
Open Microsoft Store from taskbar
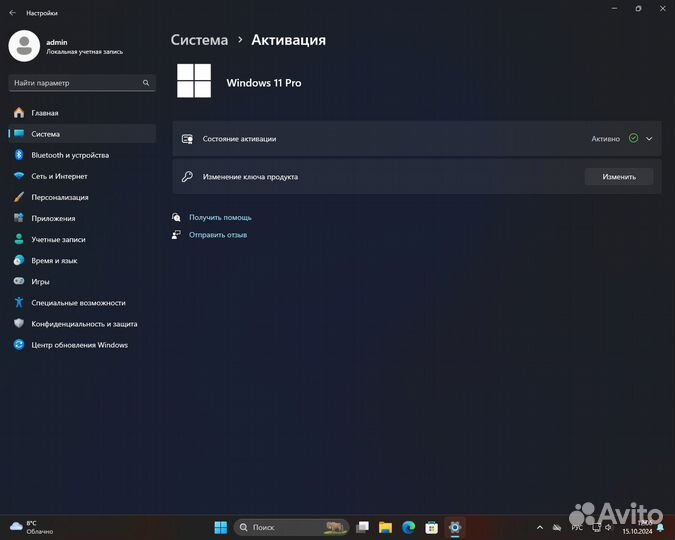pos(431,527)
